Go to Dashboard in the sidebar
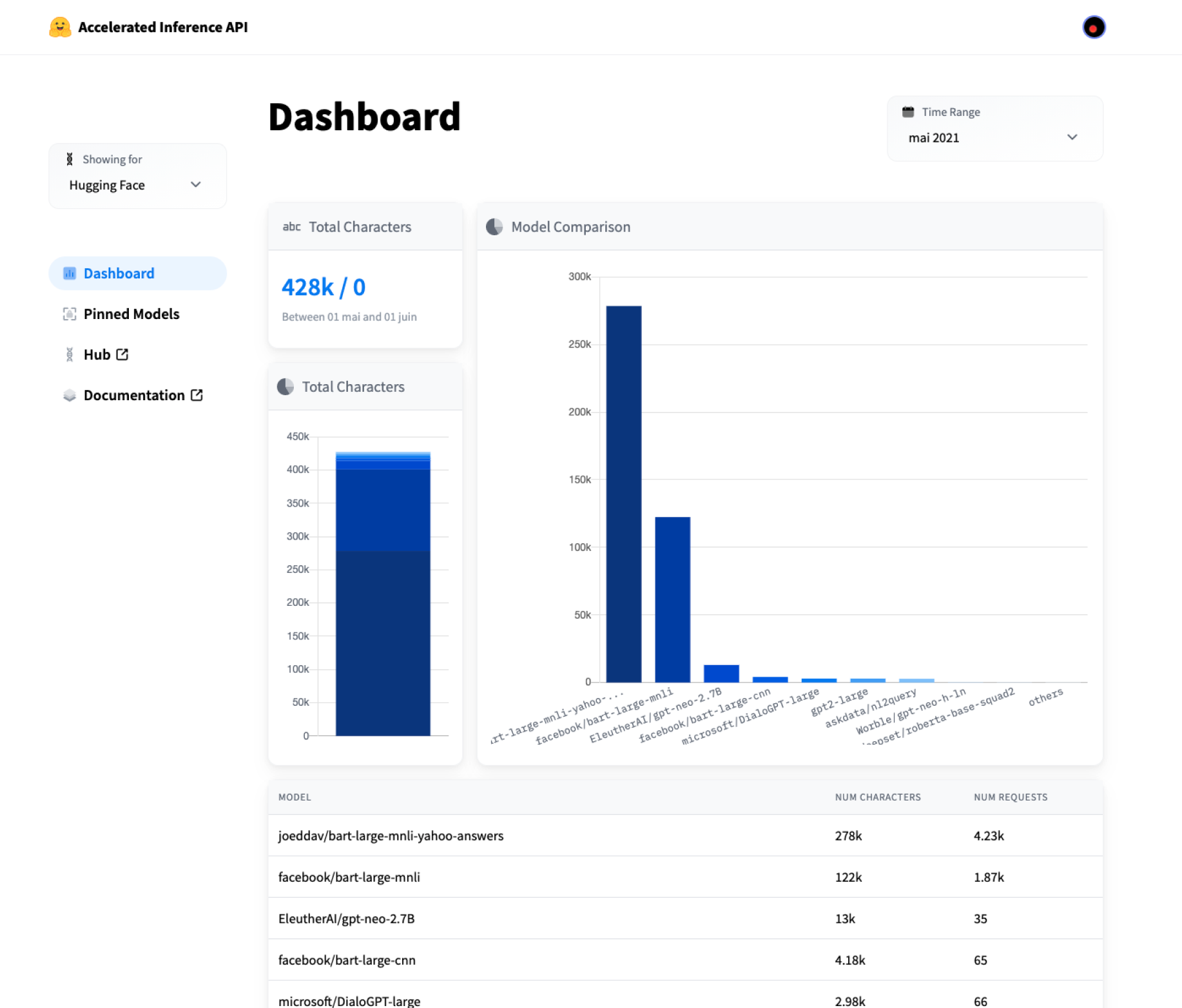This screenshot has height=1008, width=1182. pyautogui.click(x=137, y=273)
